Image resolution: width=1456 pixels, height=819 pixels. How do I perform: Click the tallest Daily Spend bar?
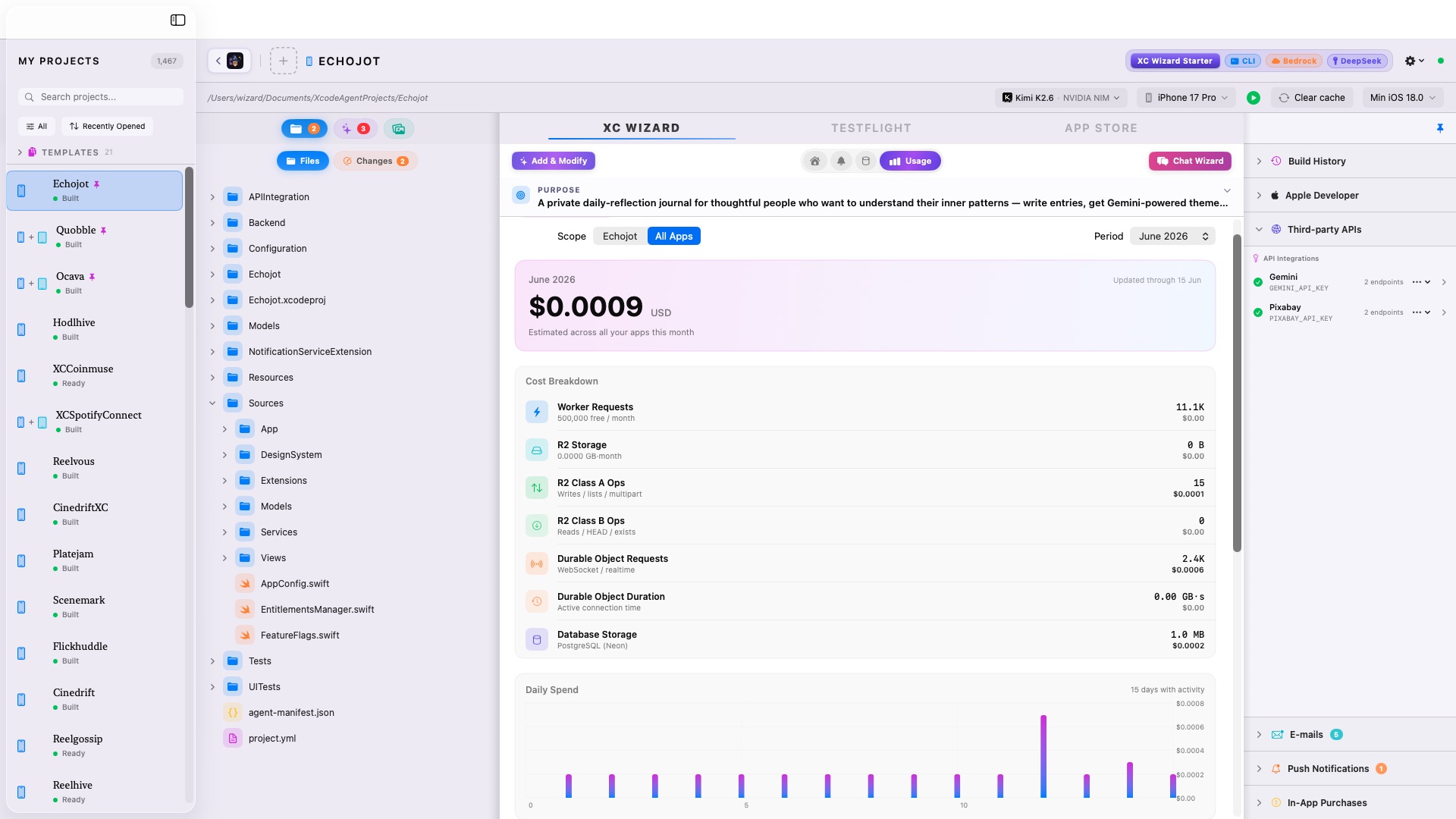[1043, 756]
